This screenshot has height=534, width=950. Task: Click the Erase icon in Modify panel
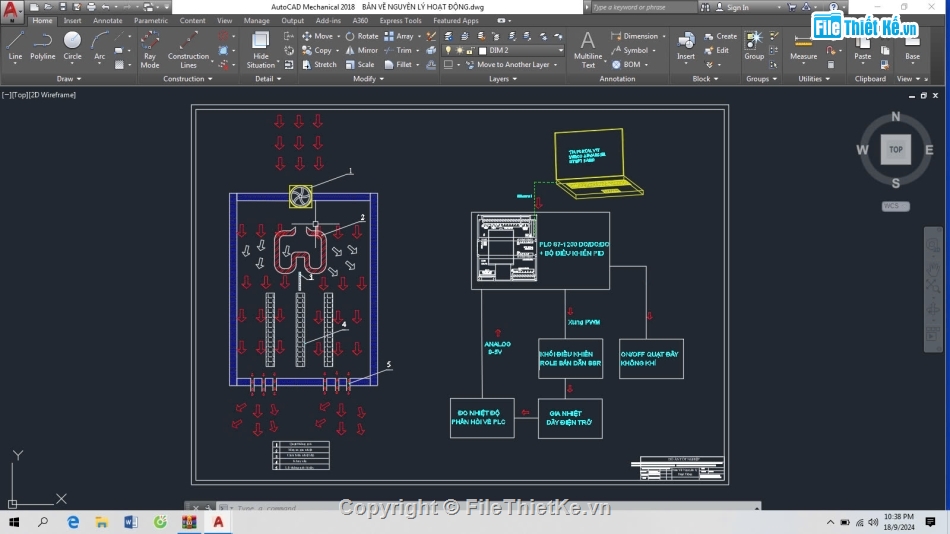pyautogui.click(x=431, y=36)
